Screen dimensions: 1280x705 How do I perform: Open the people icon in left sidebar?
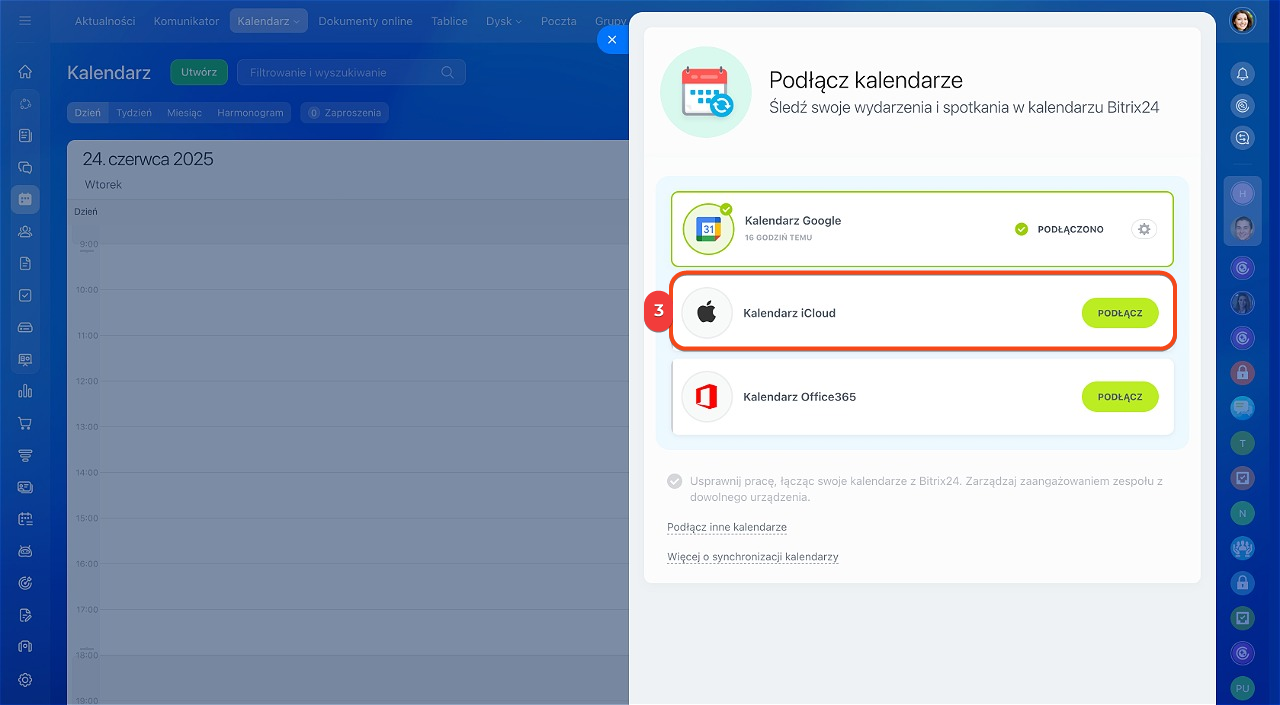[25, 231]
